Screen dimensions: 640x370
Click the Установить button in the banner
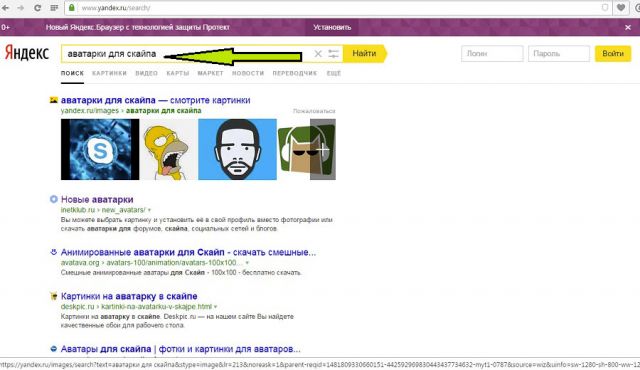[x=332, y=27]
